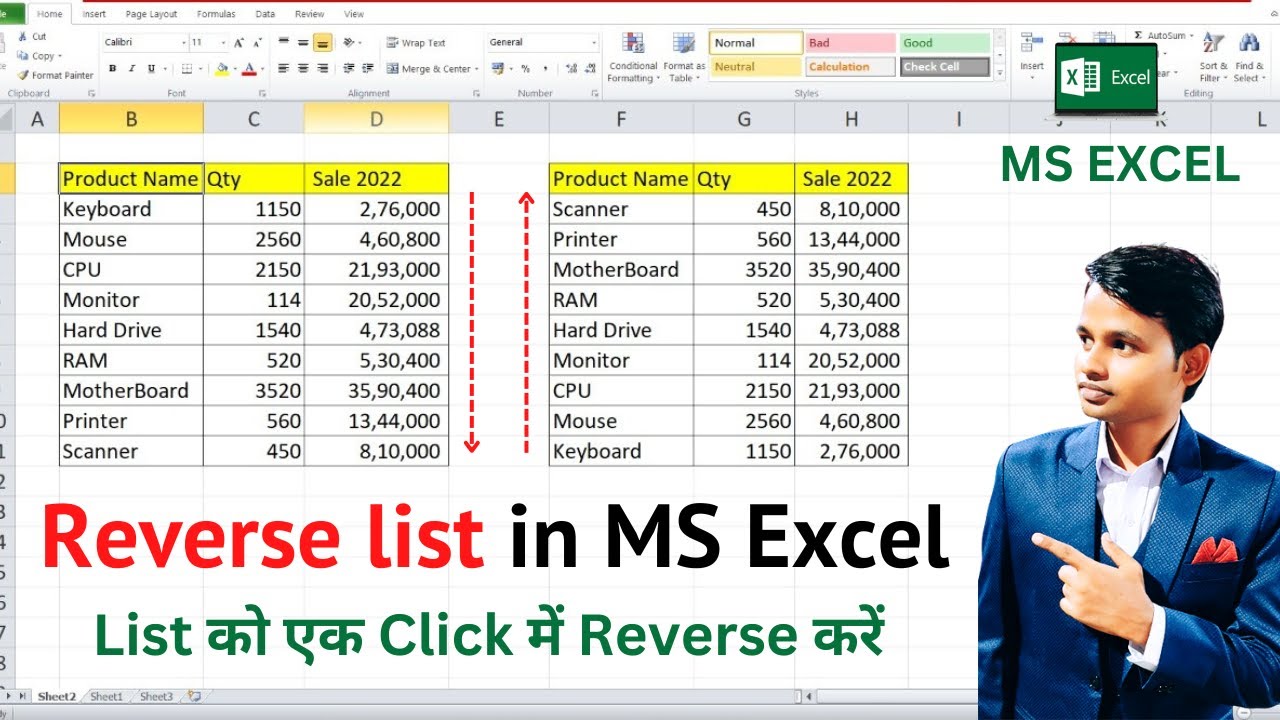Apply Accounting Number Format
Image resolution: width=1280 pixels, height=720 pixels.
click(x=497, y=69)
